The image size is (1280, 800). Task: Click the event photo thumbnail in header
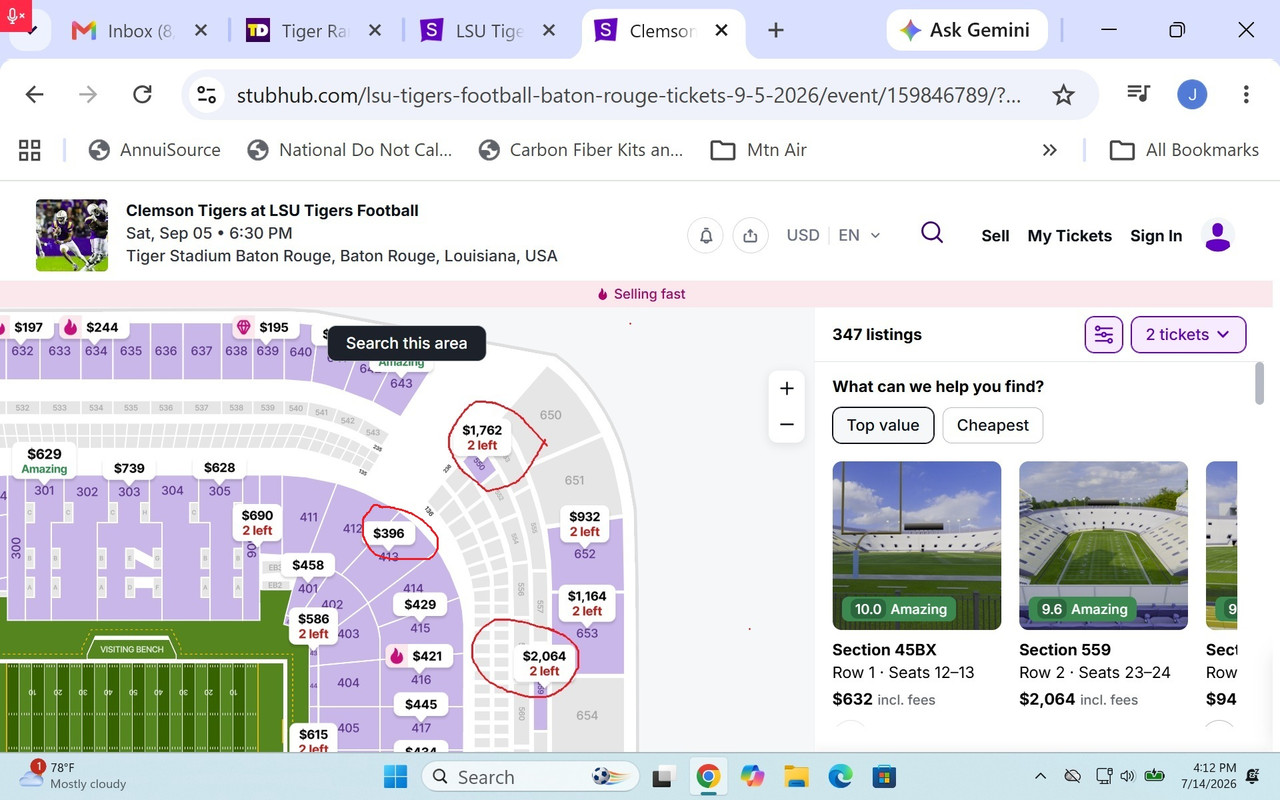pyautogui.click(x=72, y=235)
